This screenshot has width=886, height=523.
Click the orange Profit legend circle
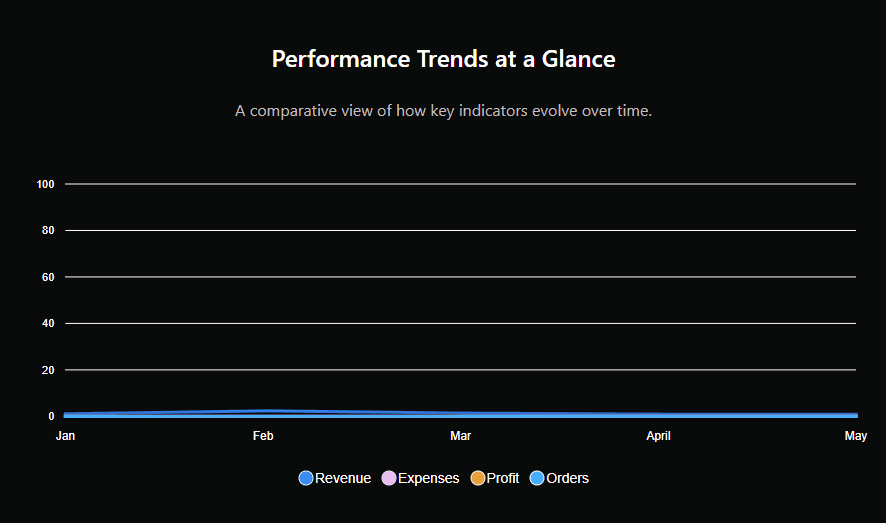click(x=478, y=478)
